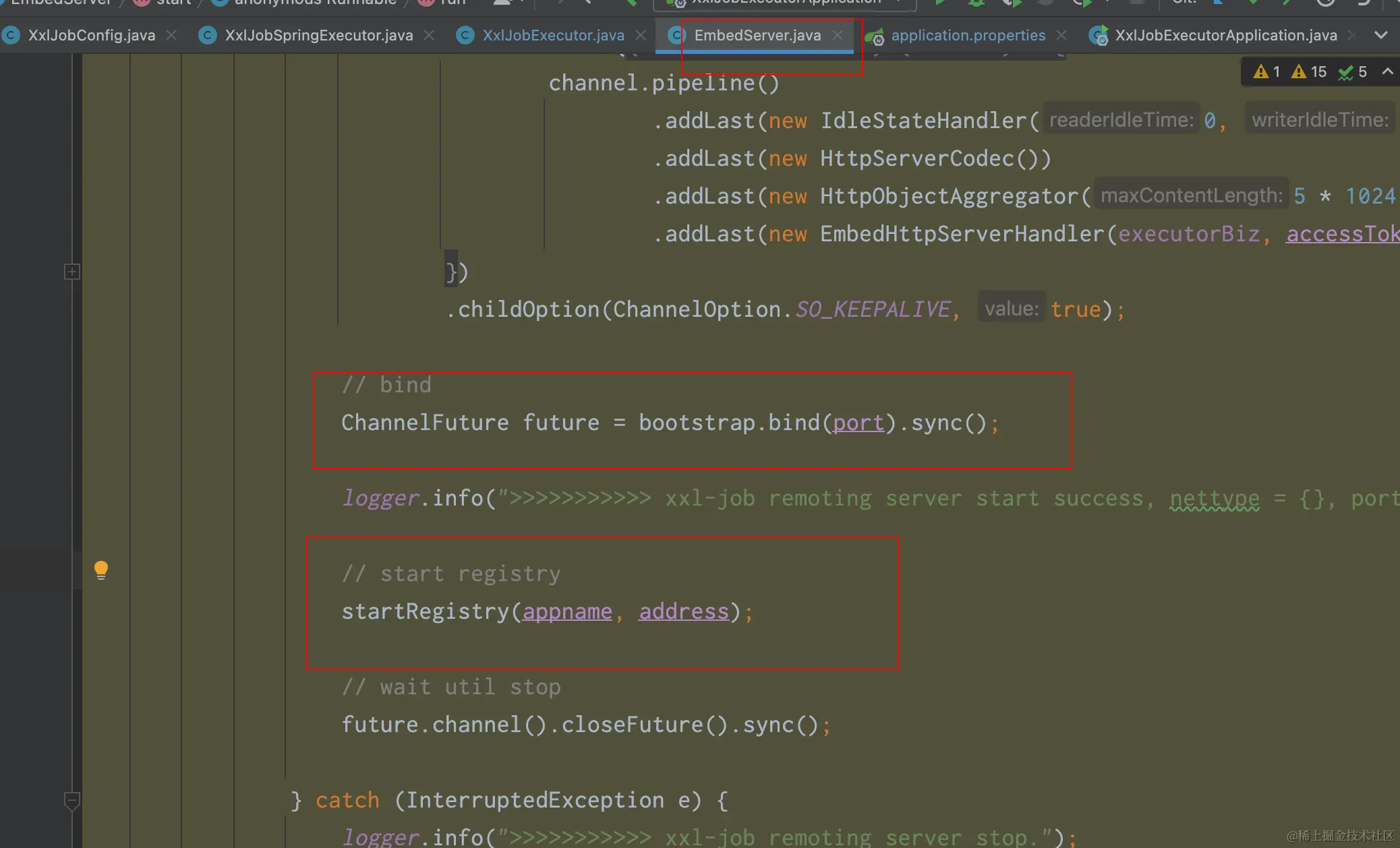Expand inspections widget up-arrow chevron
Viewport: 1400px width, 848px height.
tap(1387, 71)
